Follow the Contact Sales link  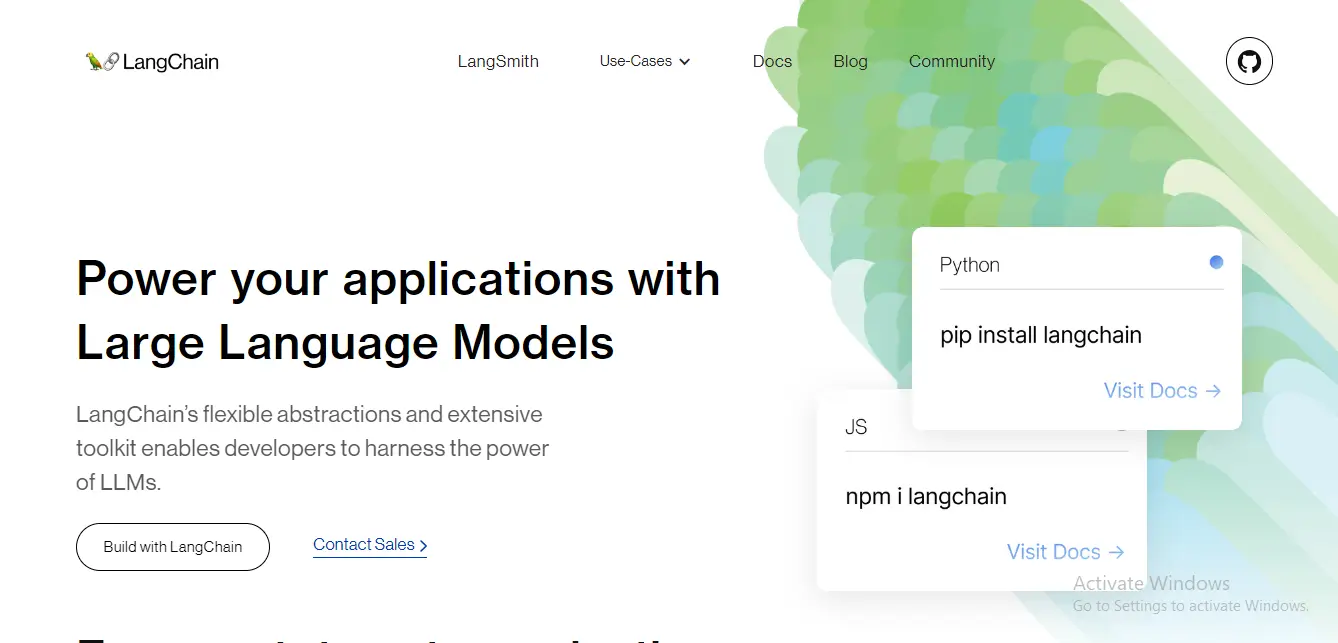coord(370,545)
